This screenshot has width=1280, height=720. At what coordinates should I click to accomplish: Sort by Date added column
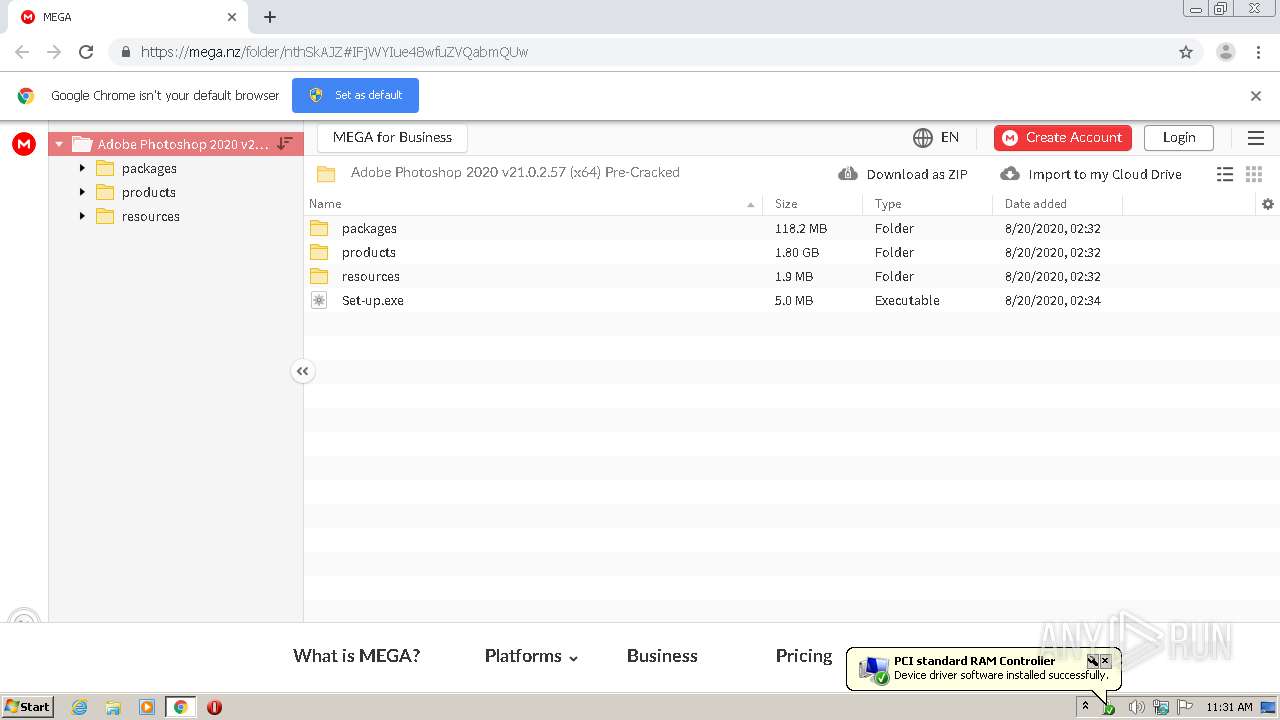point(1036,204)
